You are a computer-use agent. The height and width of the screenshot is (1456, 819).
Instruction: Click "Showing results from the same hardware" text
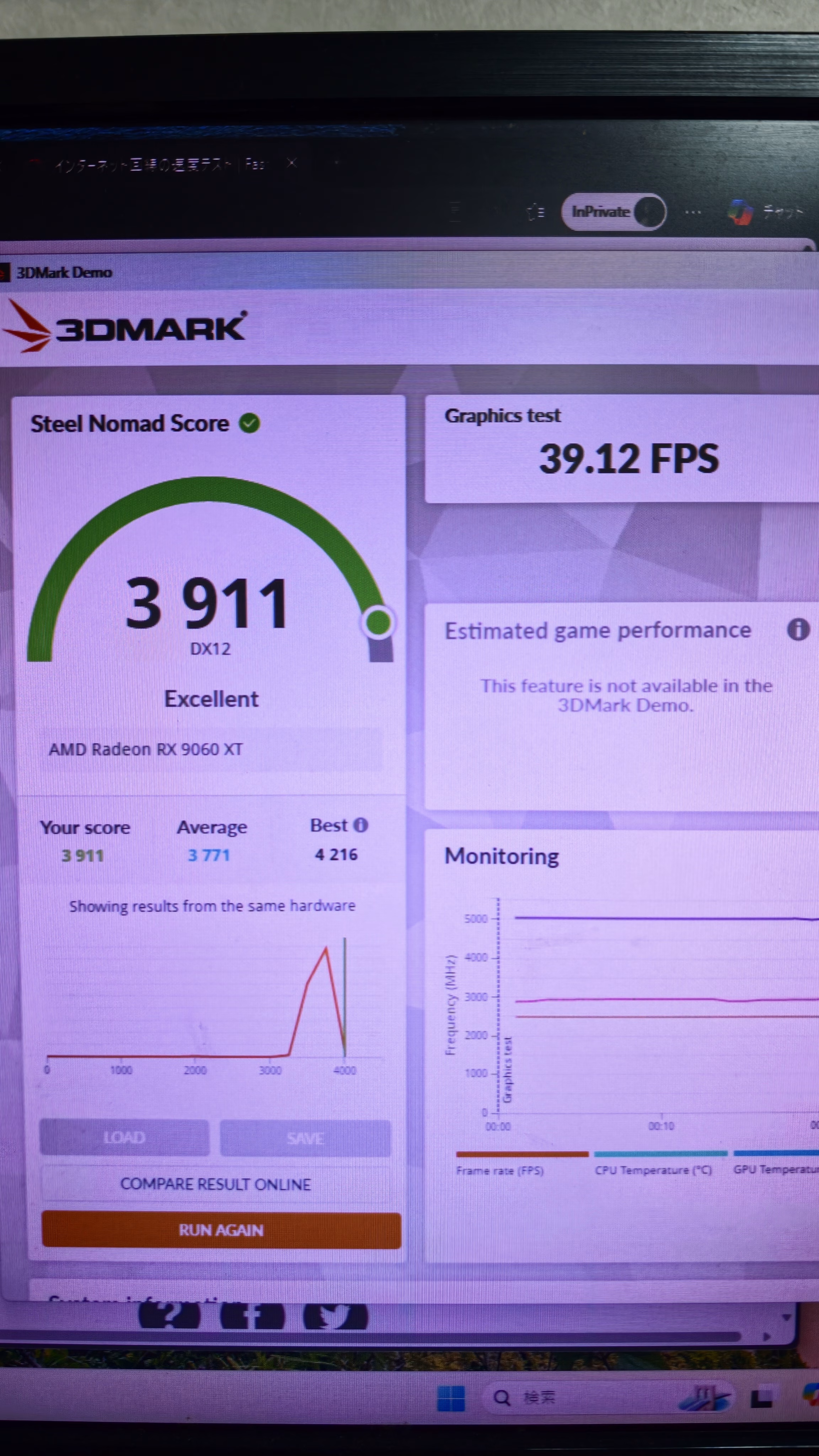[212, 906]
